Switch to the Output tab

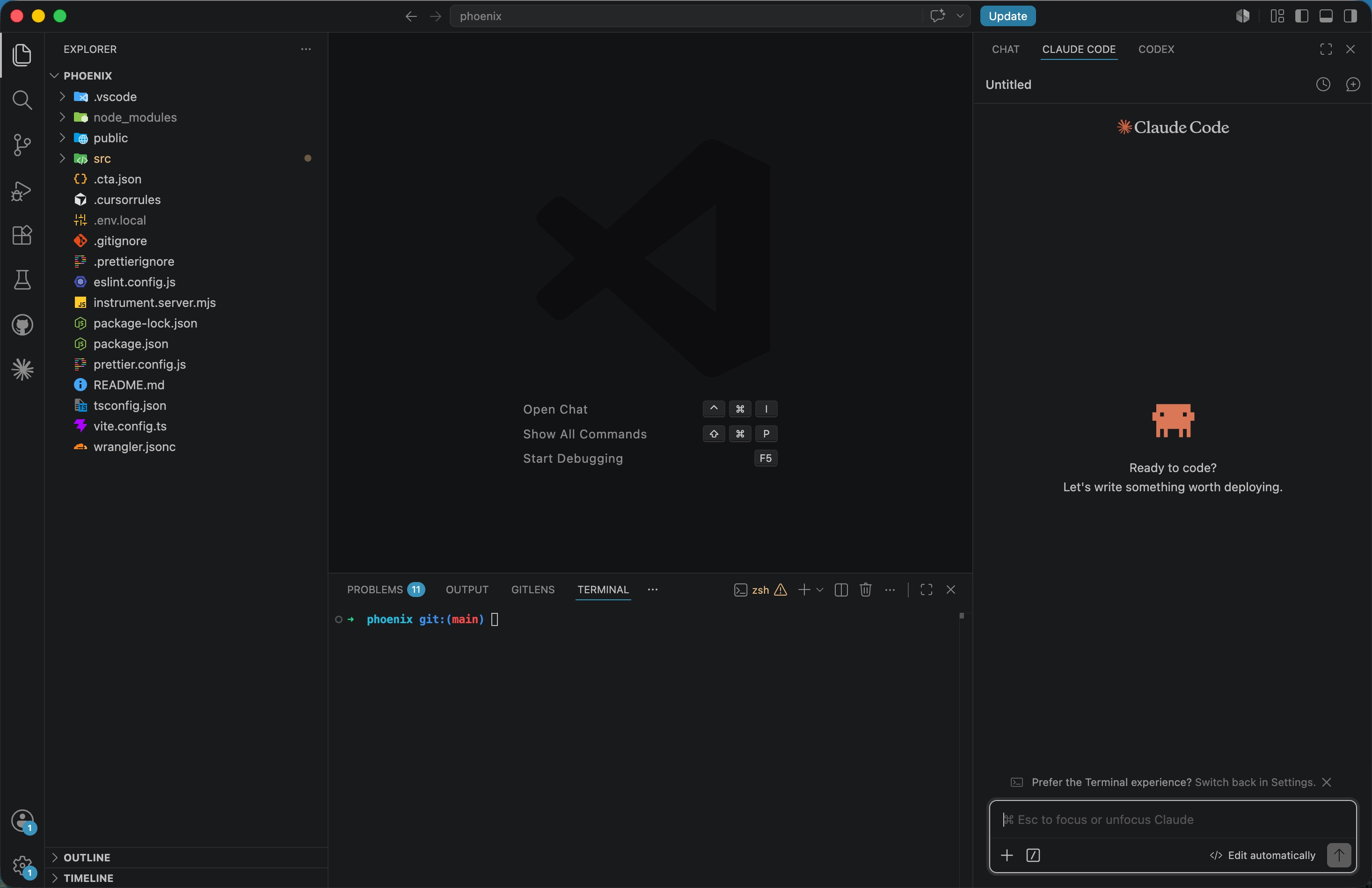tap(467, 590)
